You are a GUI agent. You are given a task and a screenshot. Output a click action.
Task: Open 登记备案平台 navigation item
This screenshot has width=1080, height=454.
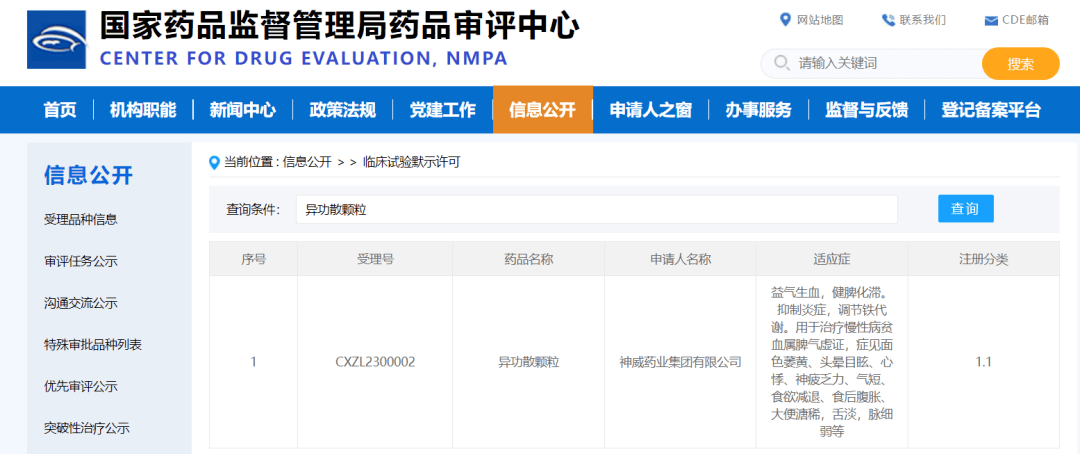point(991,110)
